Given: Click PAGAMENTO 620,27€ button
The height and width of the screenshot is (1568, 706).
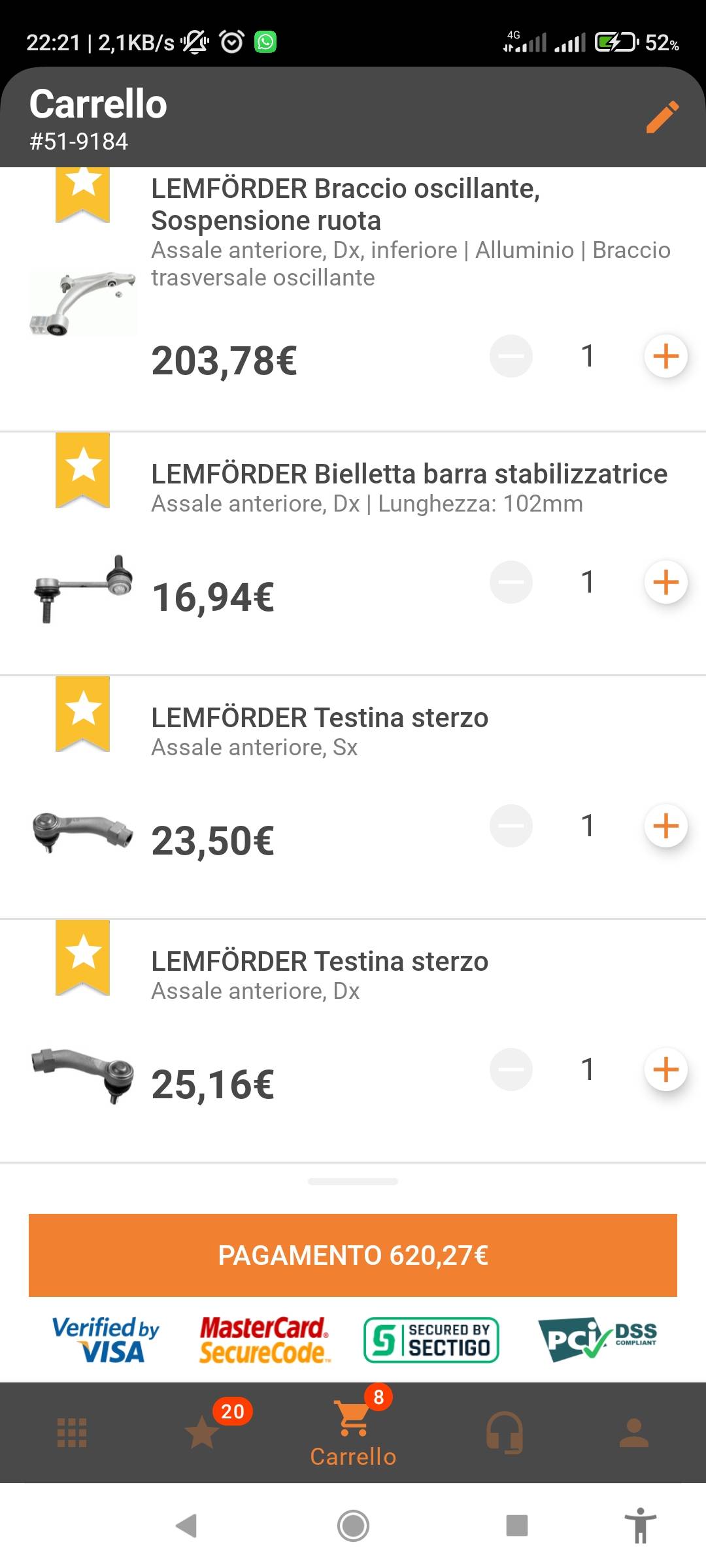Looking at the screenshot, I should (353, 1255).
